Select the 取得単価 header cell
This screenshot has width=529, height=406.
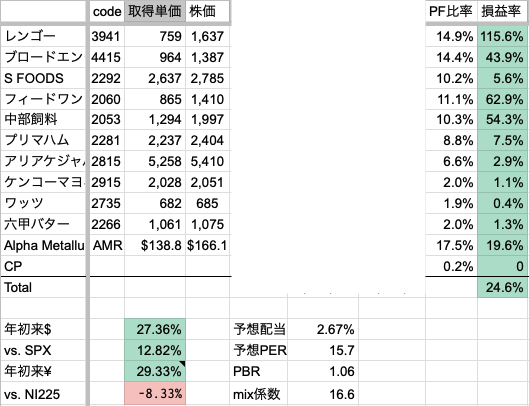tap(155, 11)
